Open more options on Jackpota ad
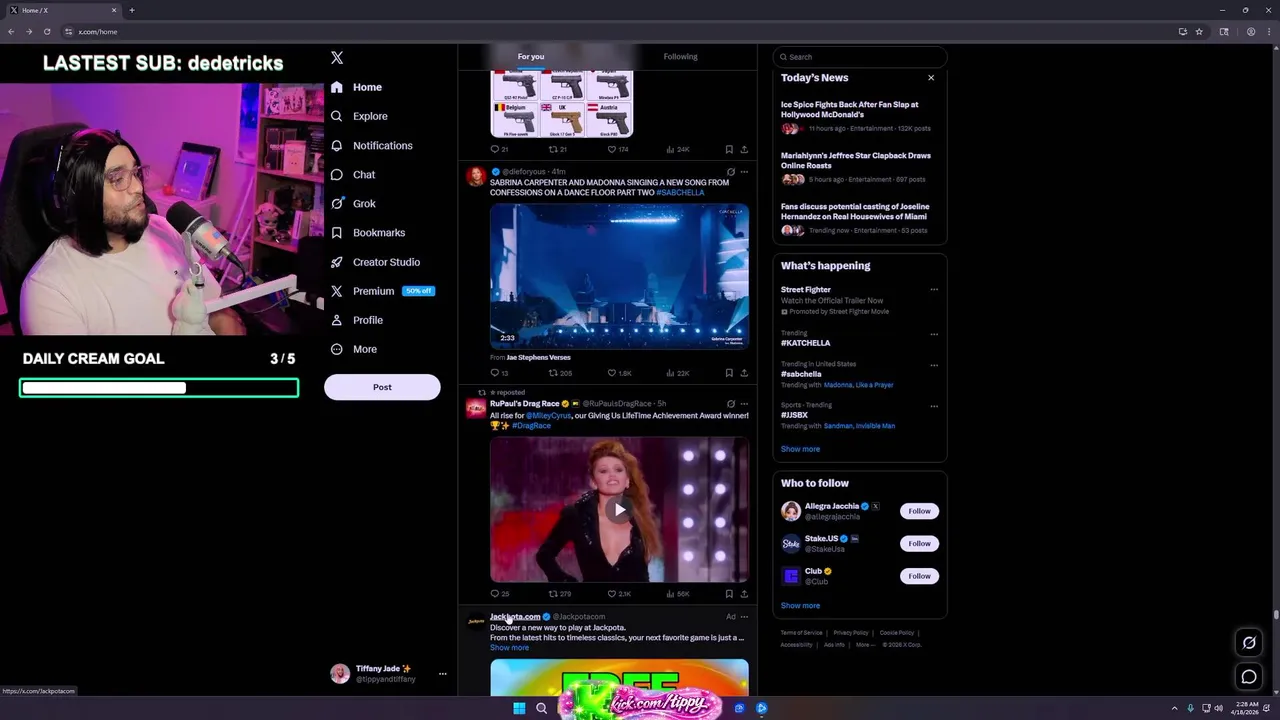Viewport: 1280px width, 720px height. [744, 617]
